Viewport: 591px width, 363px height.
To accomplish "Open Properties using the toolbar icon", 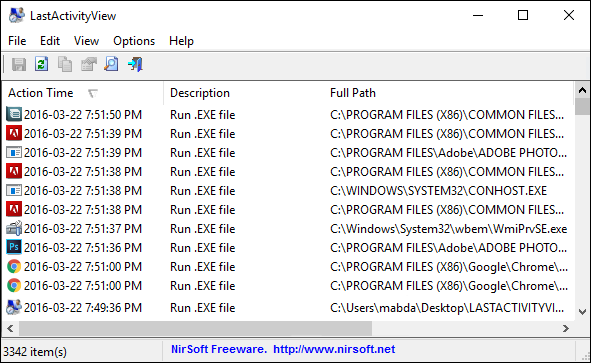I will [89, 64].
